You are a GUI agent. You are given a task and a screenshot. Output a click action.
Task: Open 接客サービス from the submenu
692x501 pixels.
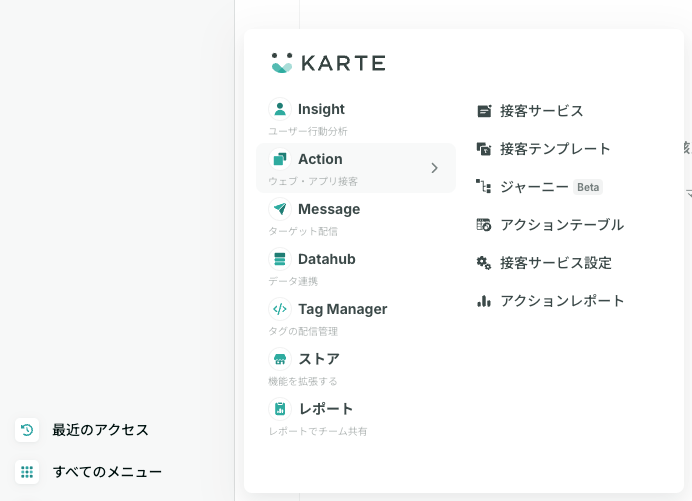point(530,111)
